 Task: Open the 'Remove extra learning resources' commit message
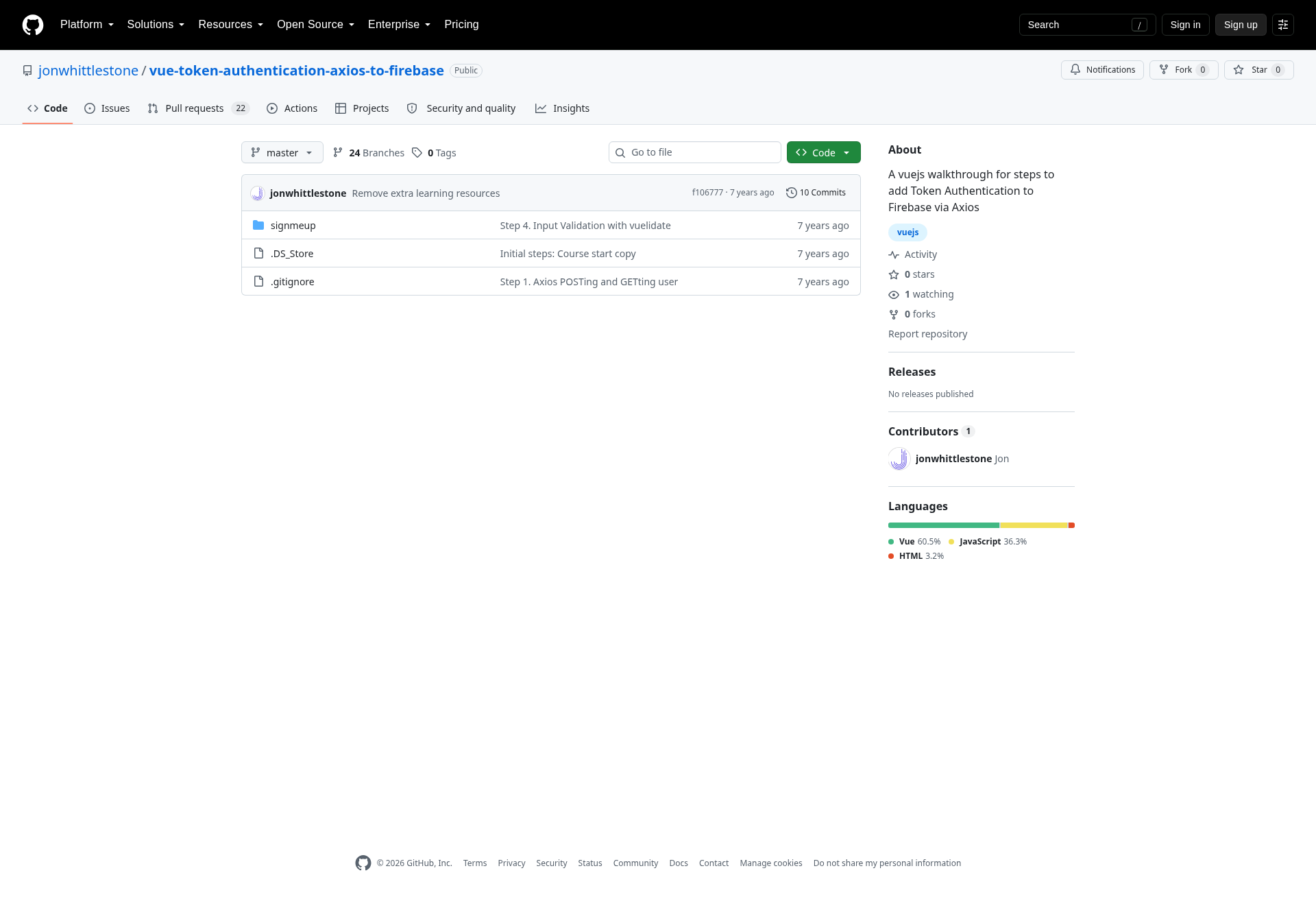click(x=426, y=193)
